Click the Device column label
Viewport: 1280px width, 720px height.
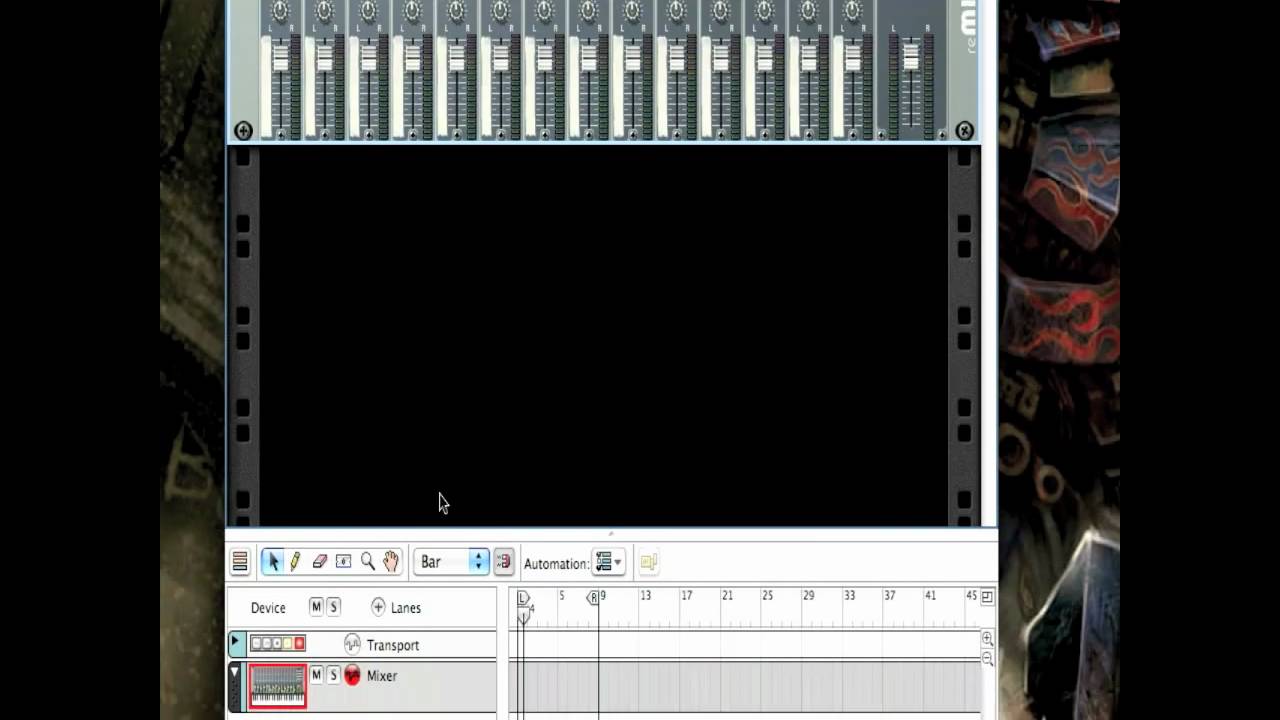click(x=268, y=608)
